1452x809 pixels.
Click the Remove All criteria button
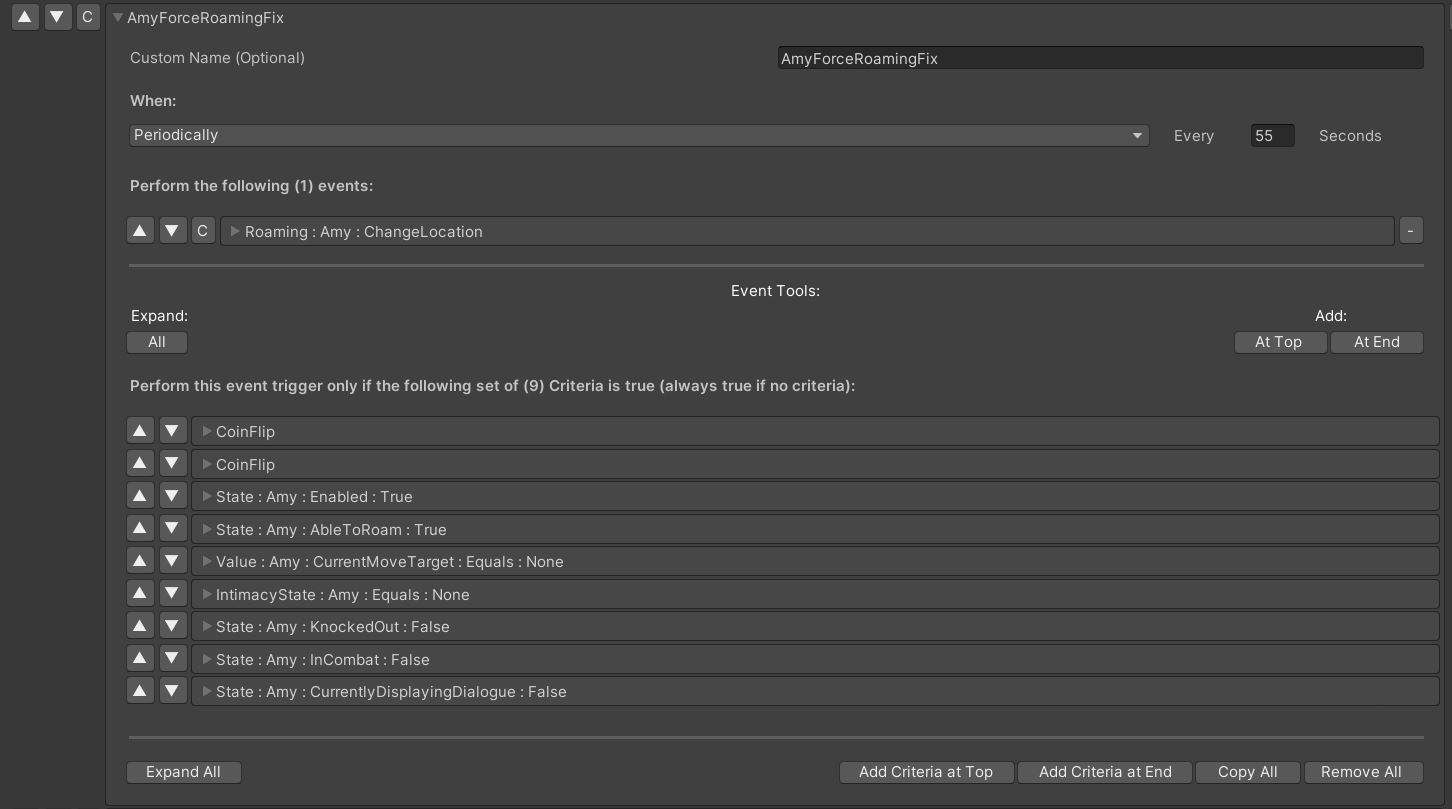click(1360, 772)
